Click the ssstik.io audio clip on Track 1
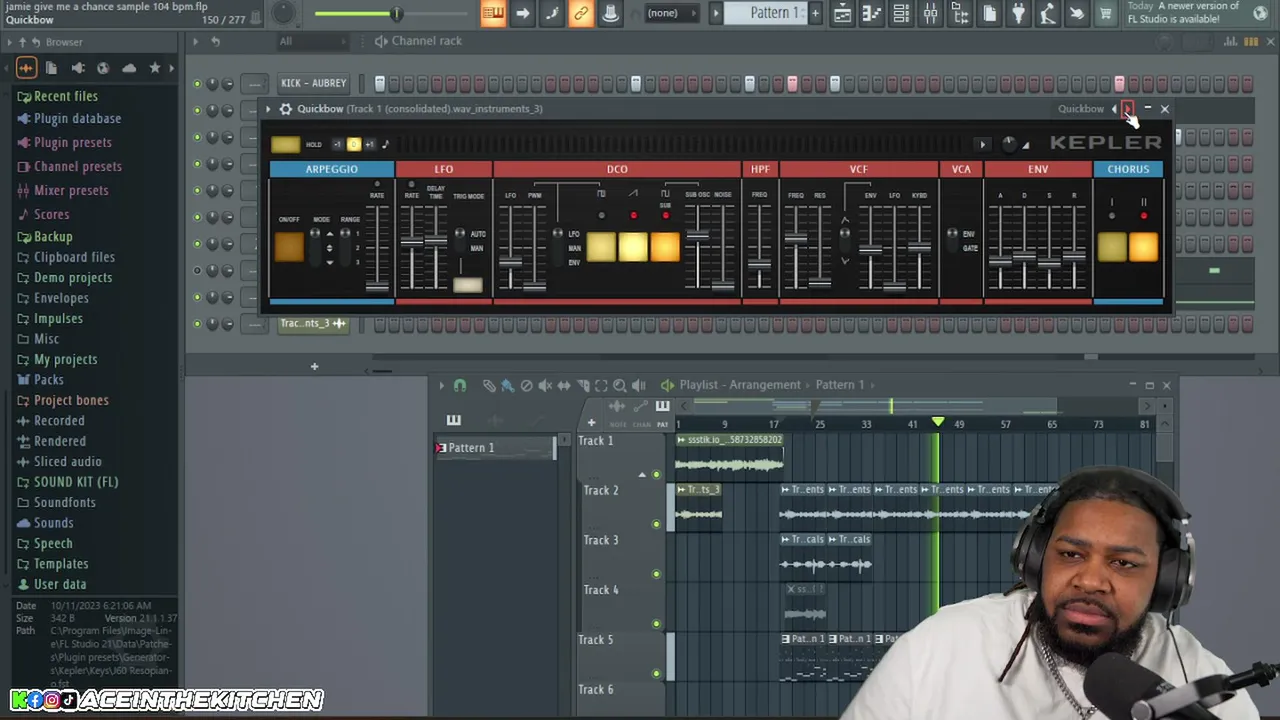Screen dimensions: 1280x720 [x=729, y=456]
